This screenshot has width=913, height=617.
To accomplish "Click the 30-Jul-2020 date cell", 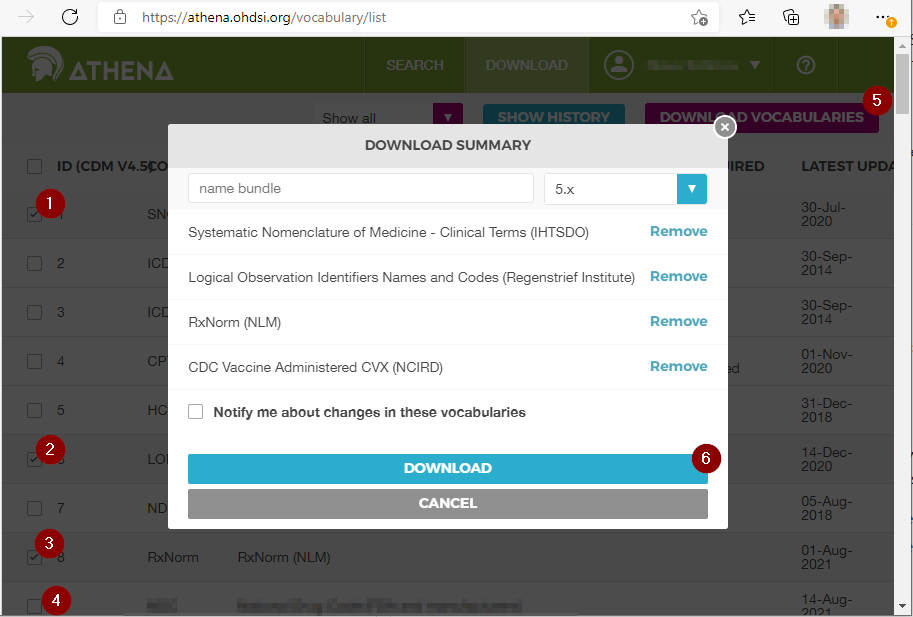I will point(823,214).
